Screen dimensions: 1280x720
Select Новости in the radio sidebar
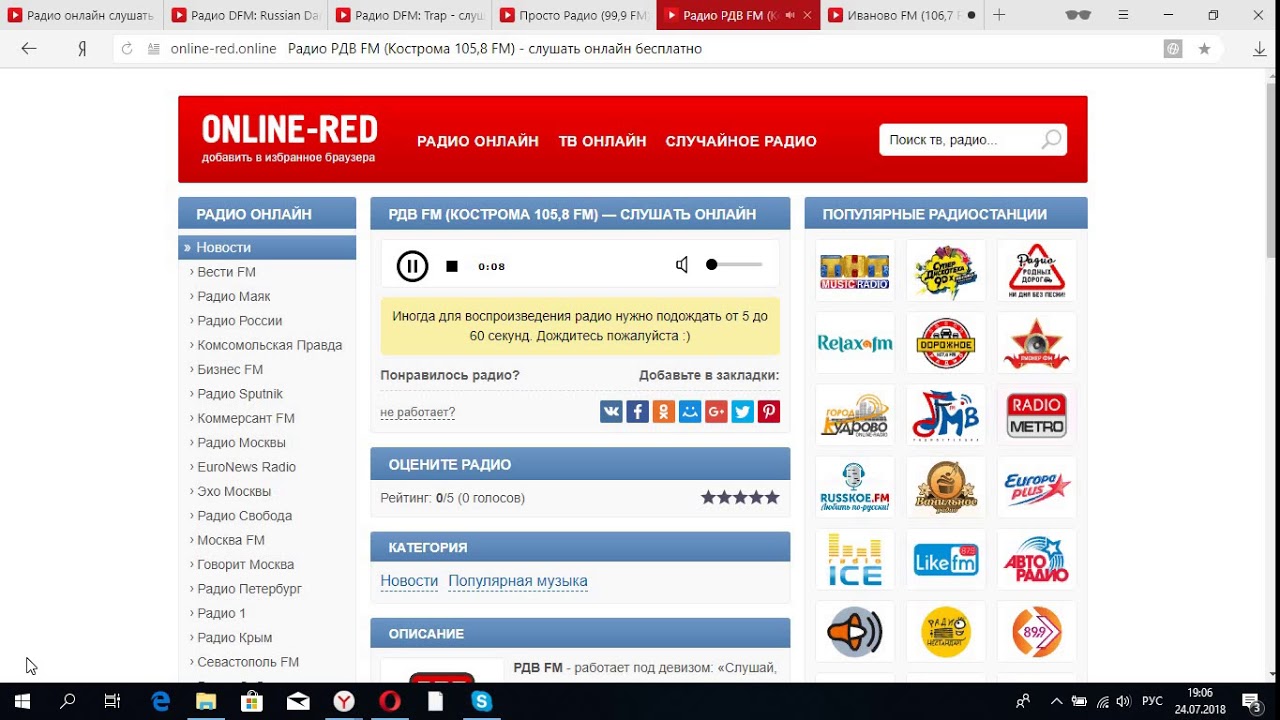267,247
